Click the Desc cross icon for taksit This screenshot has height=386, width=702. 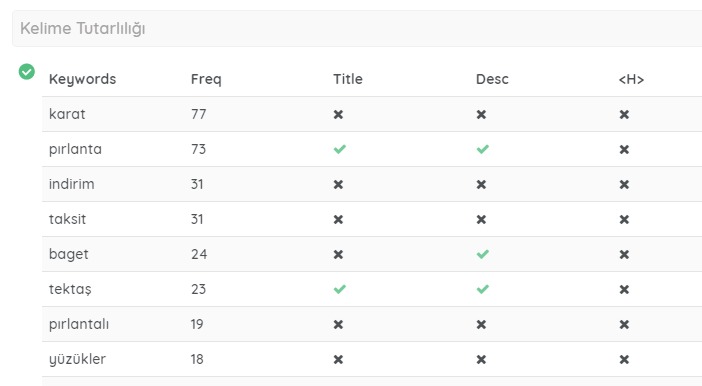point(481,219)
